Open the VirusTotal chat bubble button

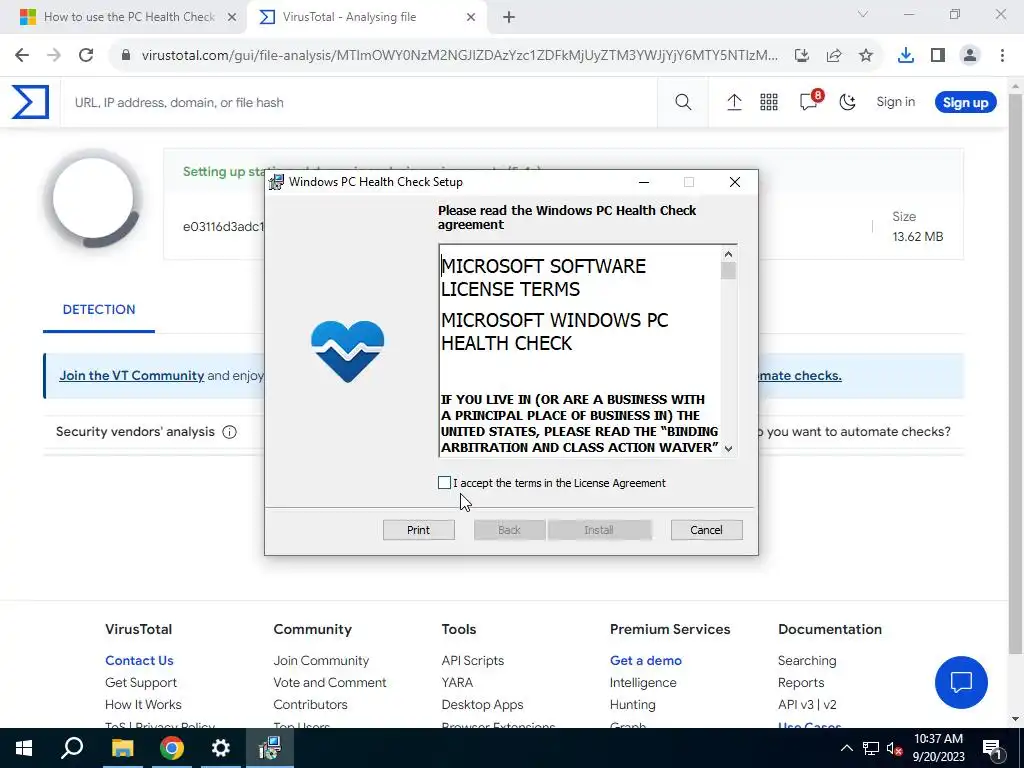coord(961,682)
